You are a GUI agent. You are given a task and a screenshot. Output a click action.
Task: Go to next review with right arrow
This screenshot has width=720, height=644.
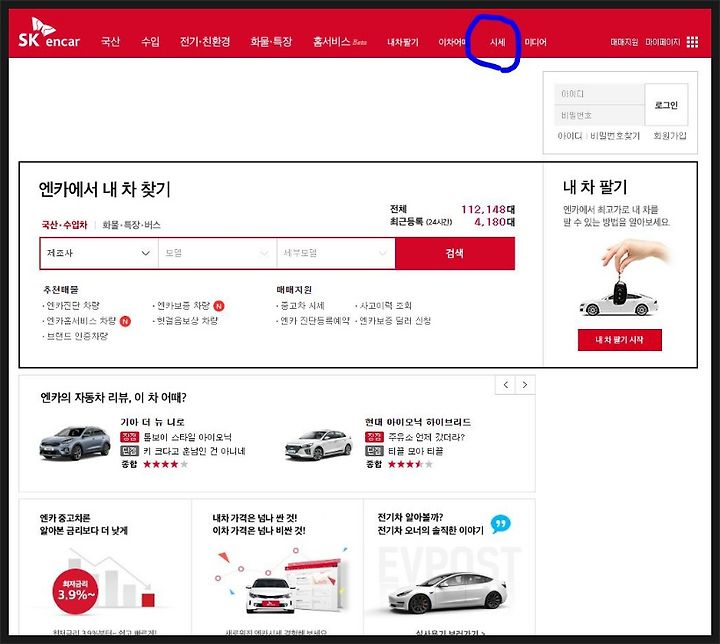(x=525, y=385)
